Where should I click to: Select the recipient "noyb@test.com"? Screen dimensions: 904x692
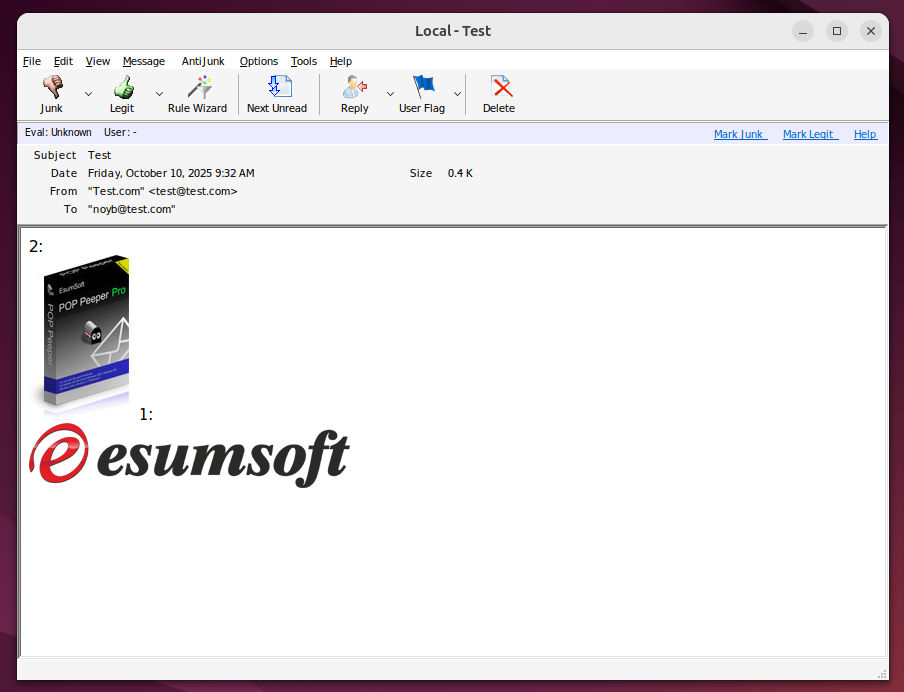pos(131,209)
